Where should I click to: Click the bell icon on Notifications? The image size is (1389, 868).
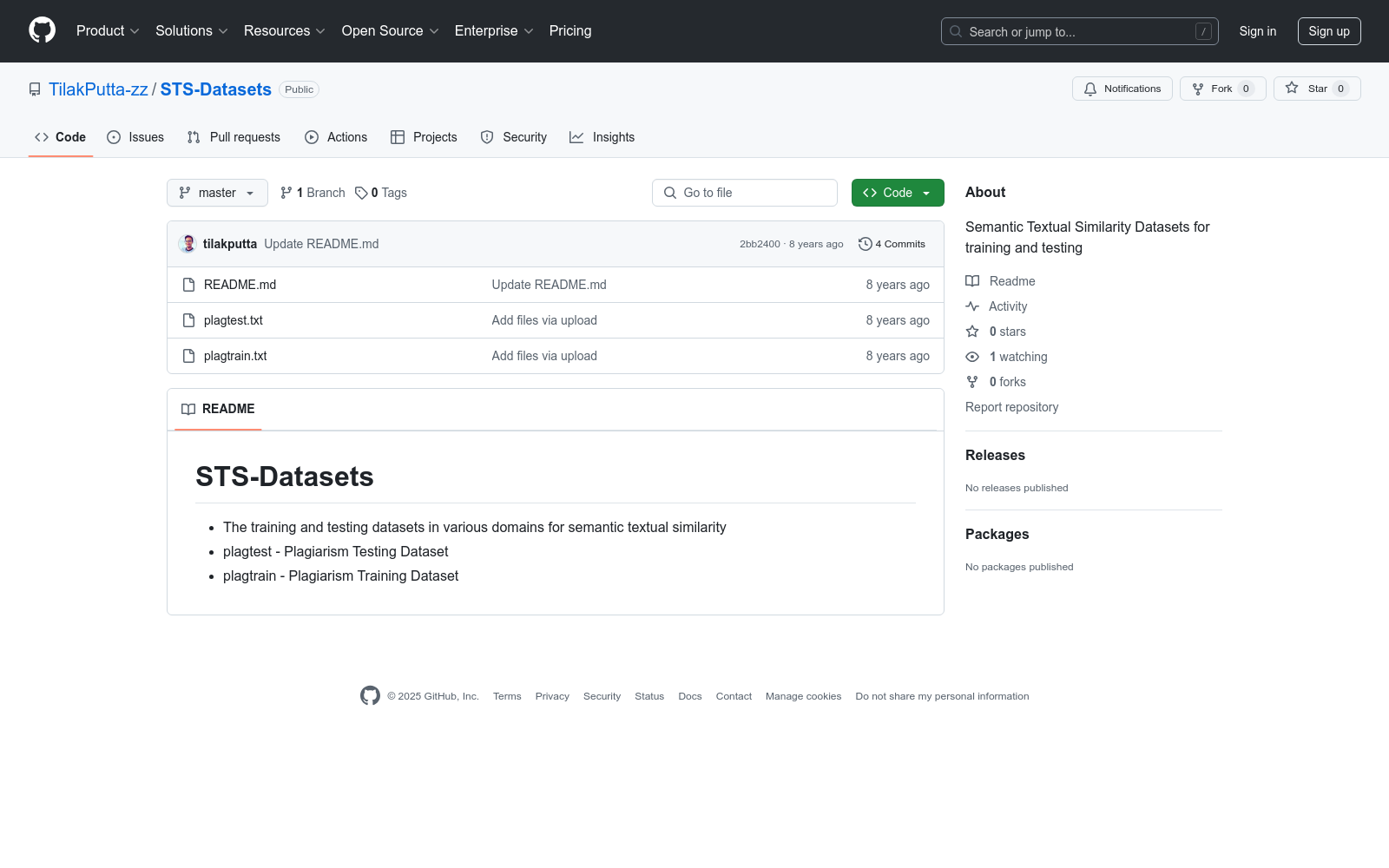point(1090,89)
